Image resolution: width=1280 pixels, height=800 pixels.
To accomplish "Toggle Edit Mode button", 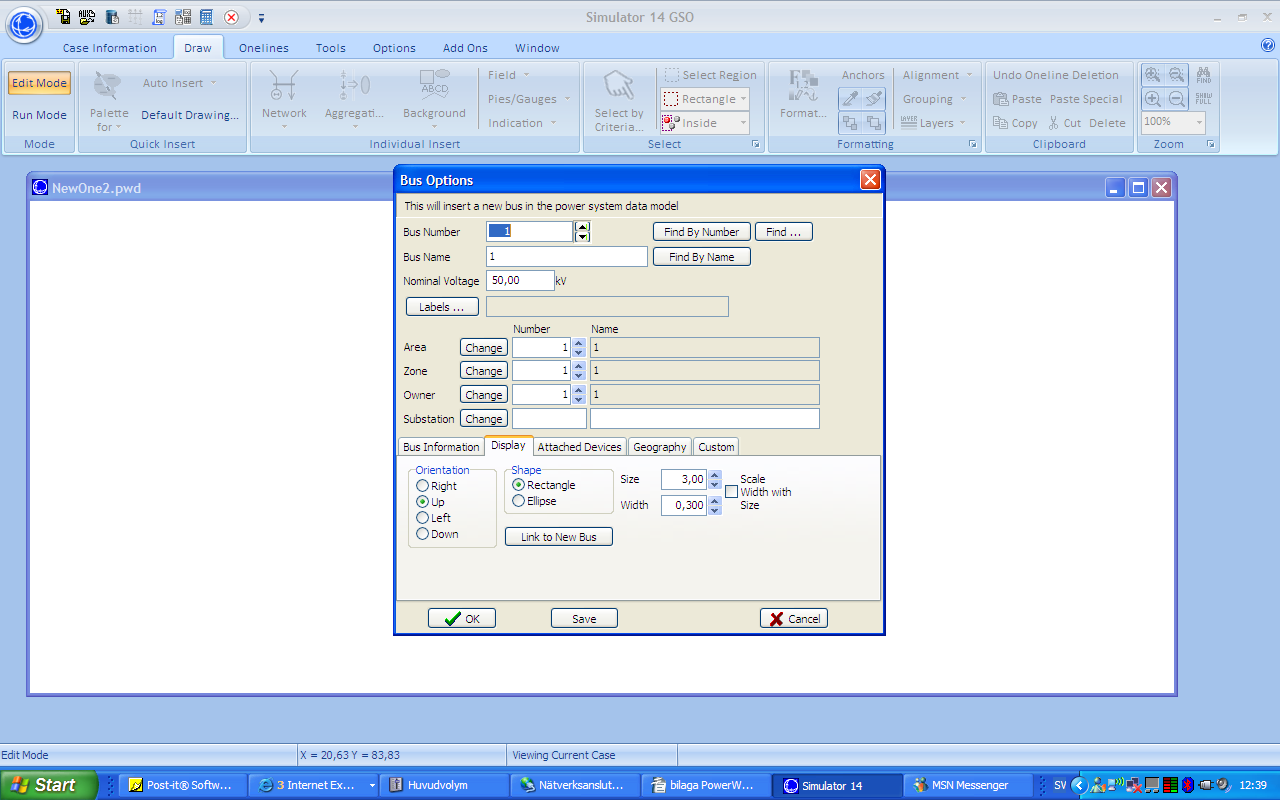I will point(40,83).
